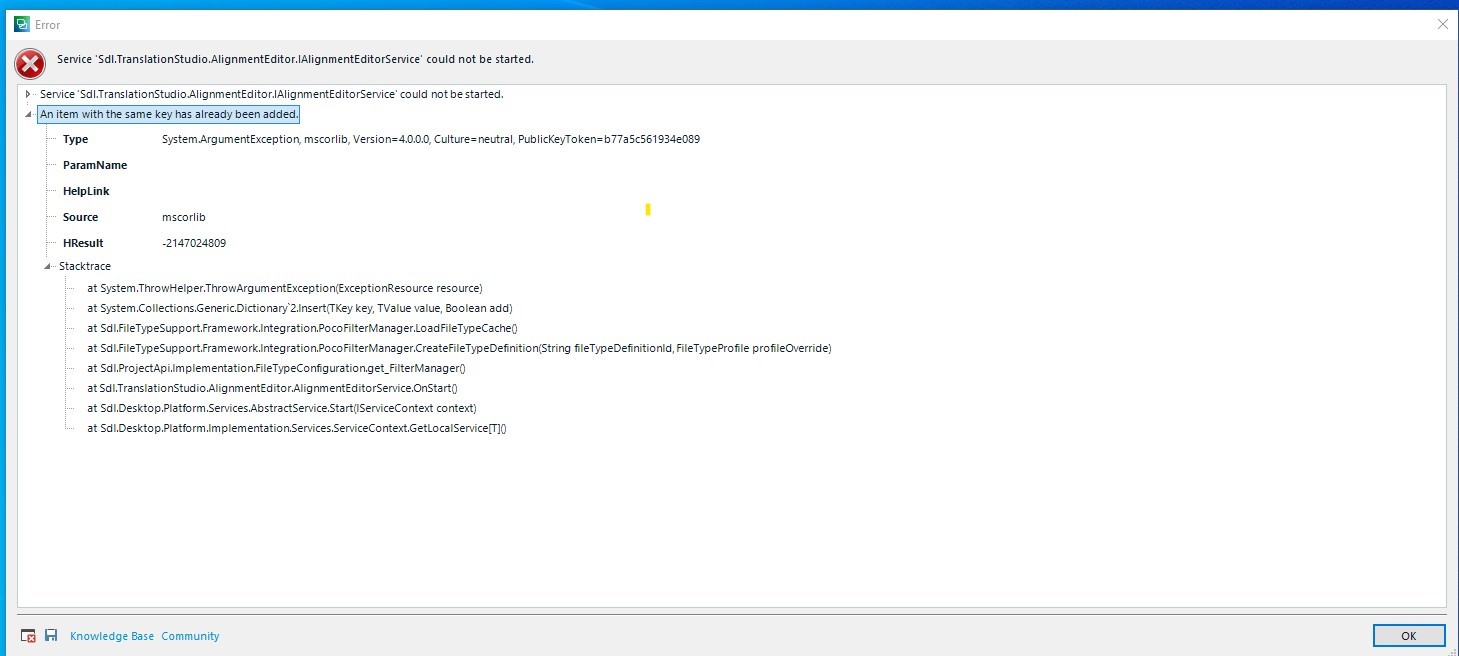Click the bold error header message text

295,59
